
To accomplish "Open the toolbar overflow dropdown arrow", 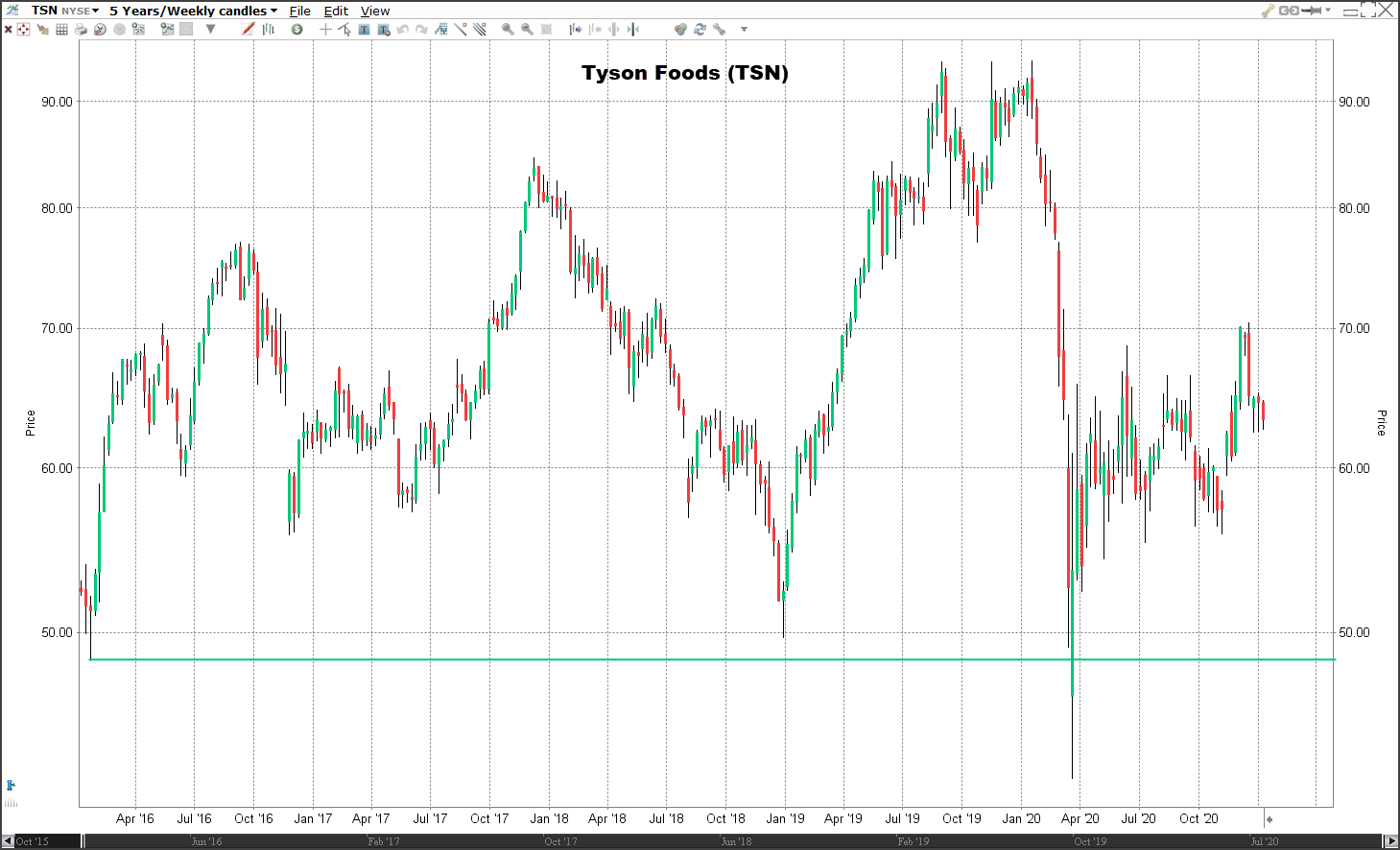I will click(744, 30).
